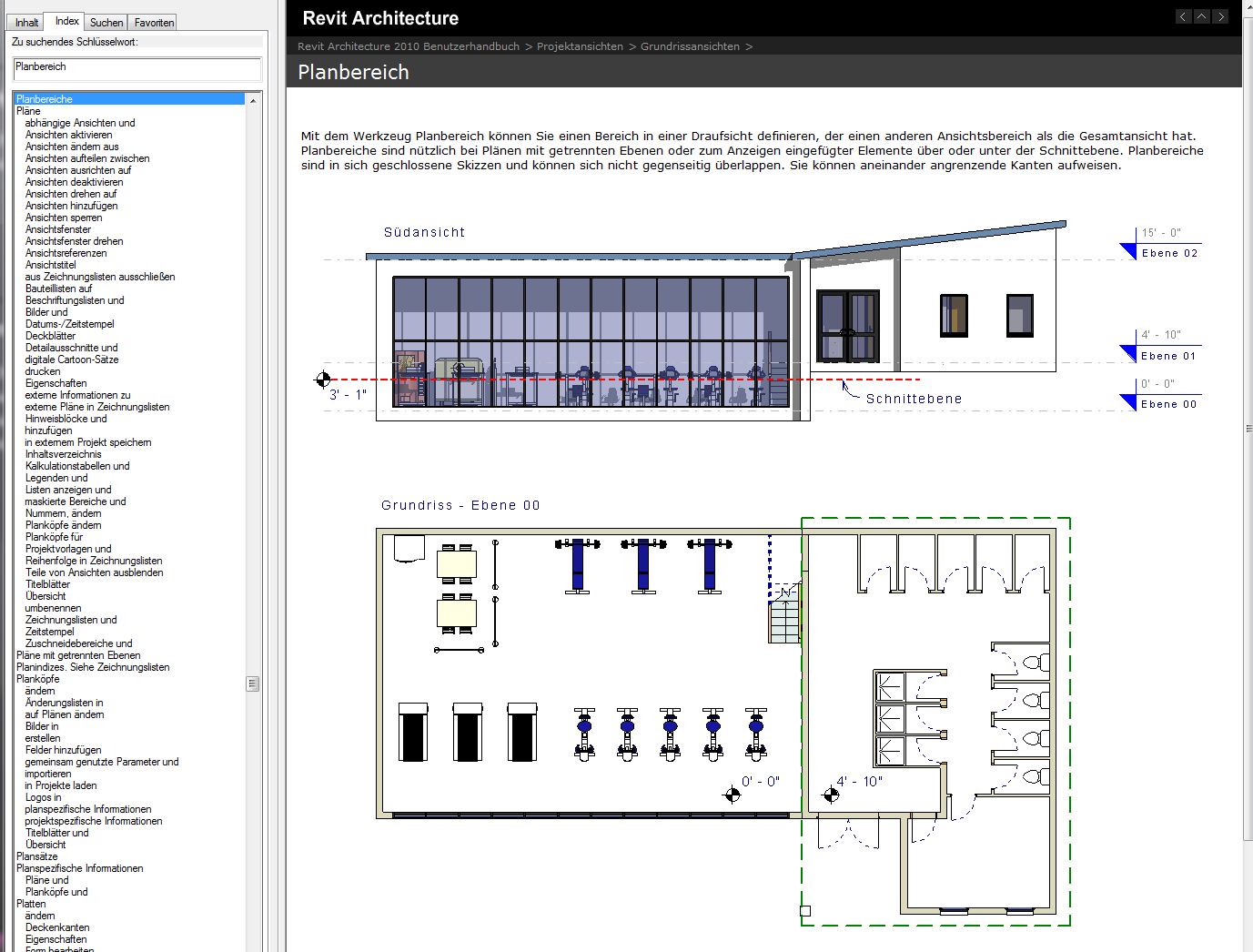Select index entry Ansichten aktivieren
The height and width of the screenshot is (952, 1253).
point(69,135)
